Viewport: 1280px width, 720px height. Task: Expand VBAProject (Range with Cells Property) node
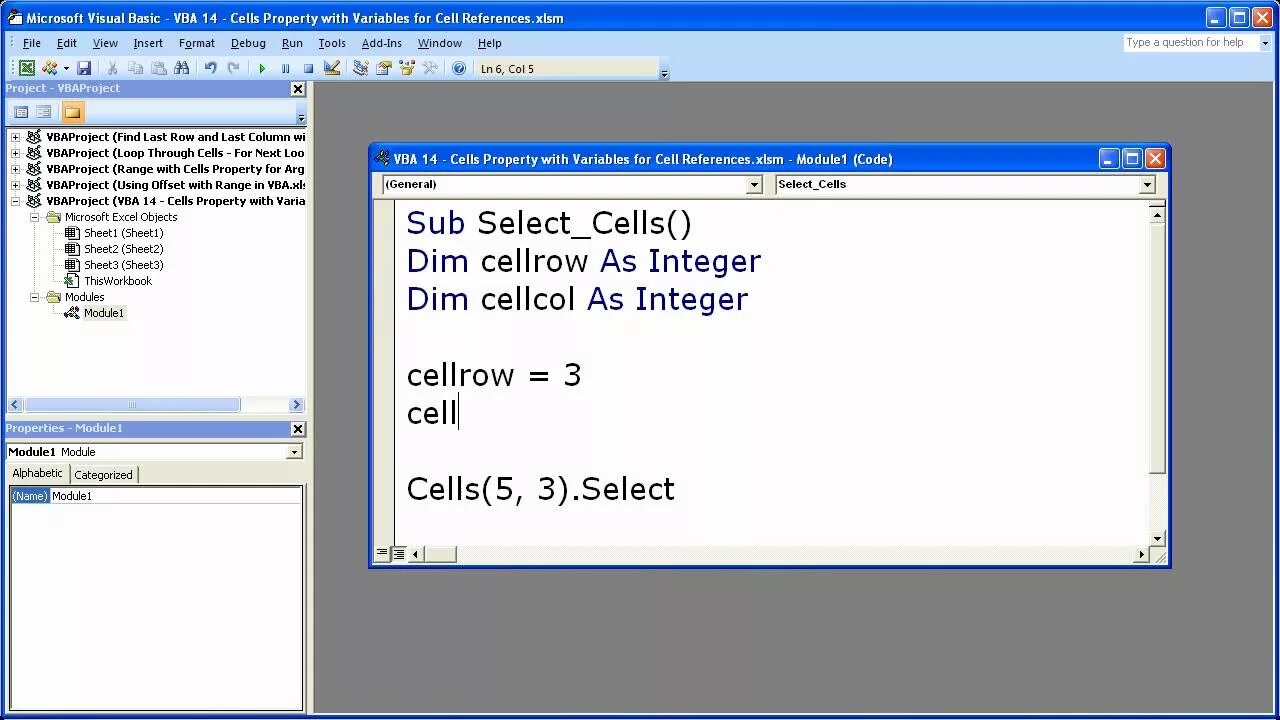coord(15,169)
